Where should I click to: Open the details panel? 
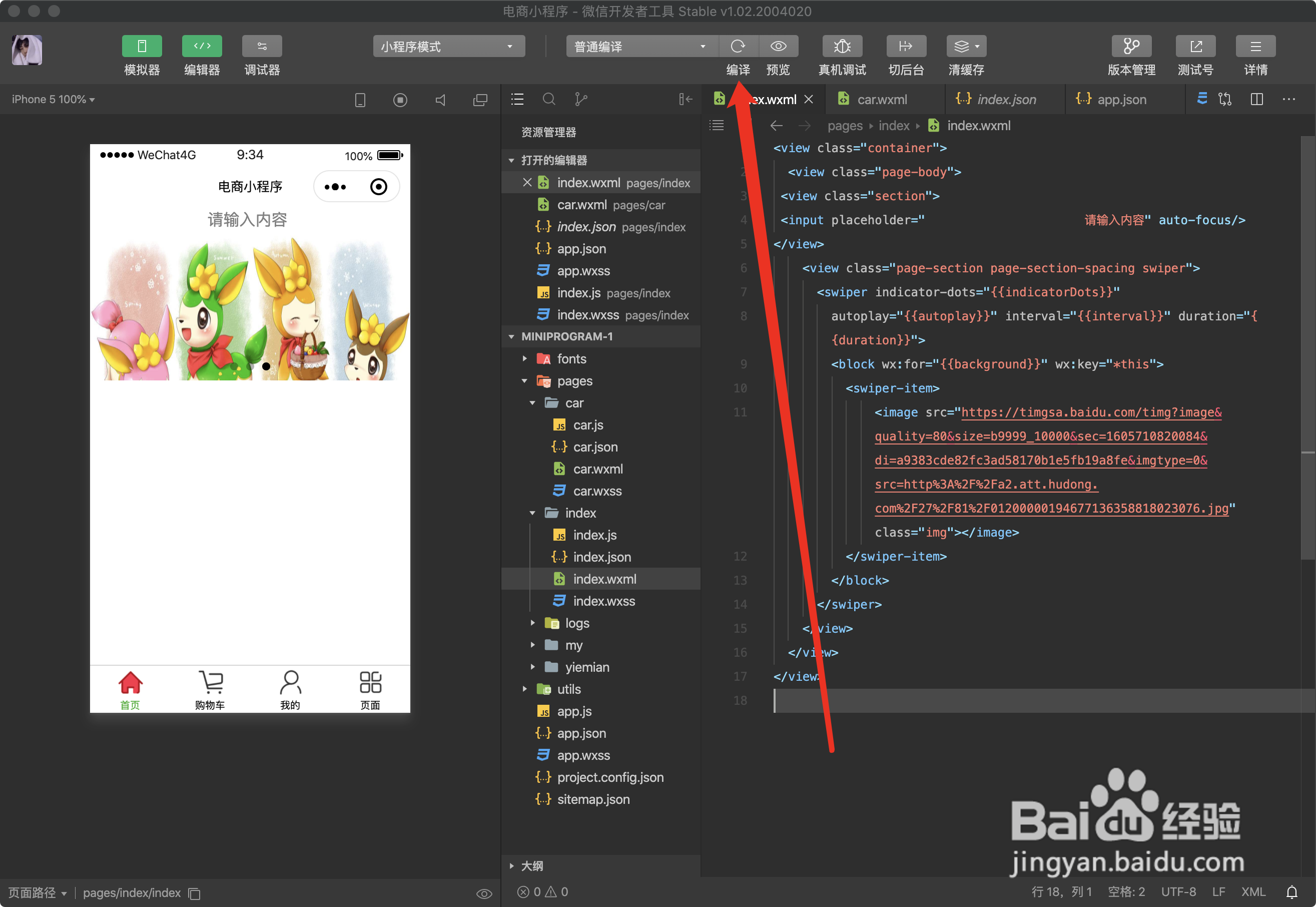(x=1255, y=46)
